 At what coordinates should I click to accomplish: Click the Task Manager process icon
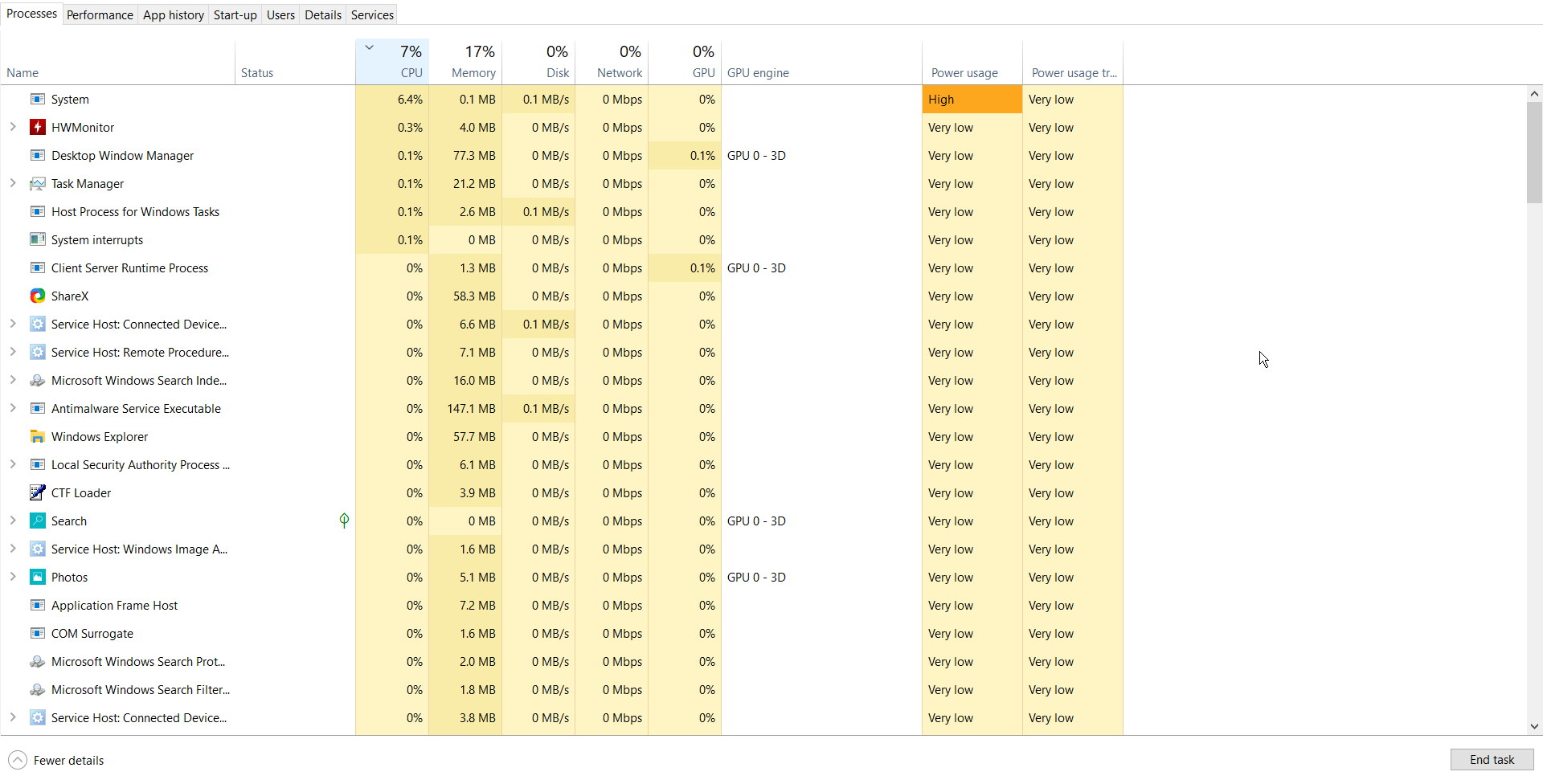38,184
